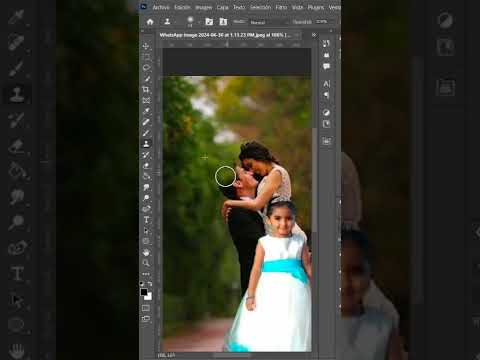Open the brush preset picker

[191, 21]
